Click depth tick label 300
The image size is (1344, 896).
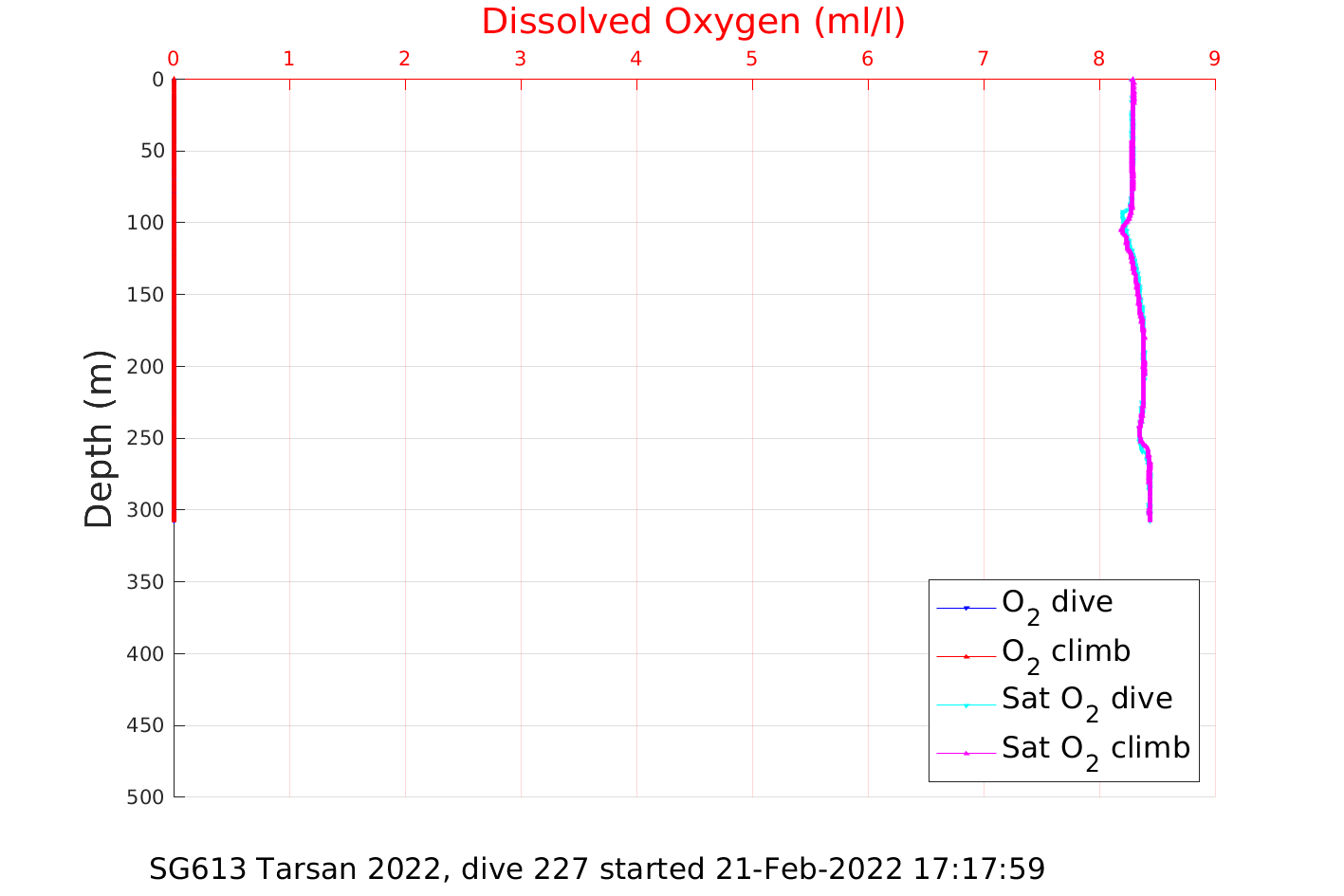(145, 510)
